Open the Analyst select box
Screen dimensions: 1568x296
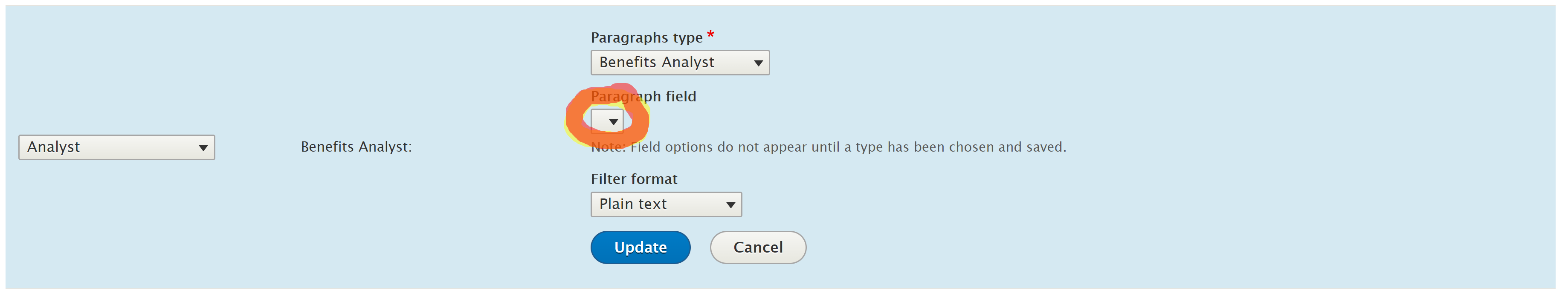[117, 148]
